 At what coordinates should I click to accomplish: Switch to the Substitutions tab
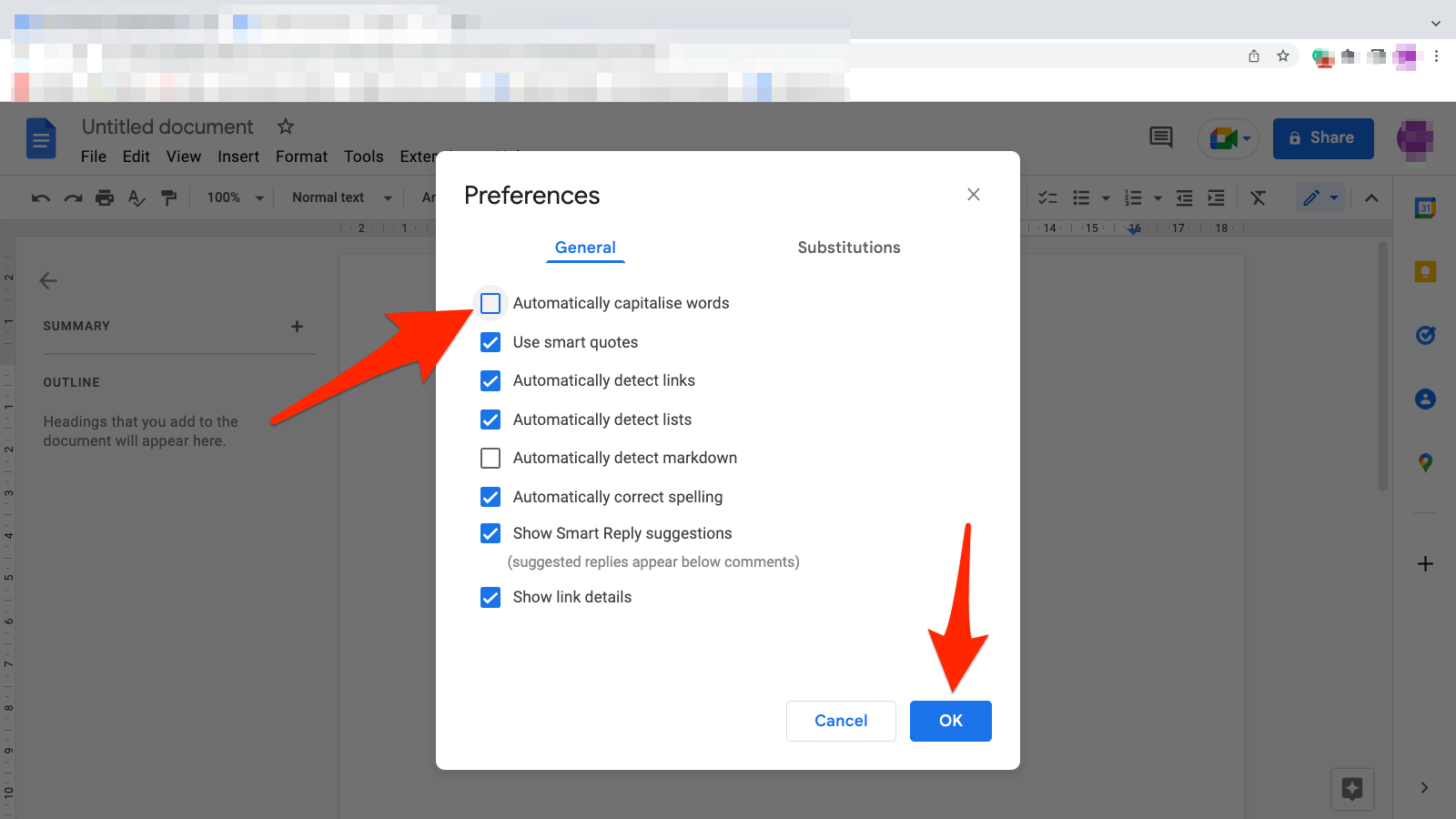pos(848,248)
